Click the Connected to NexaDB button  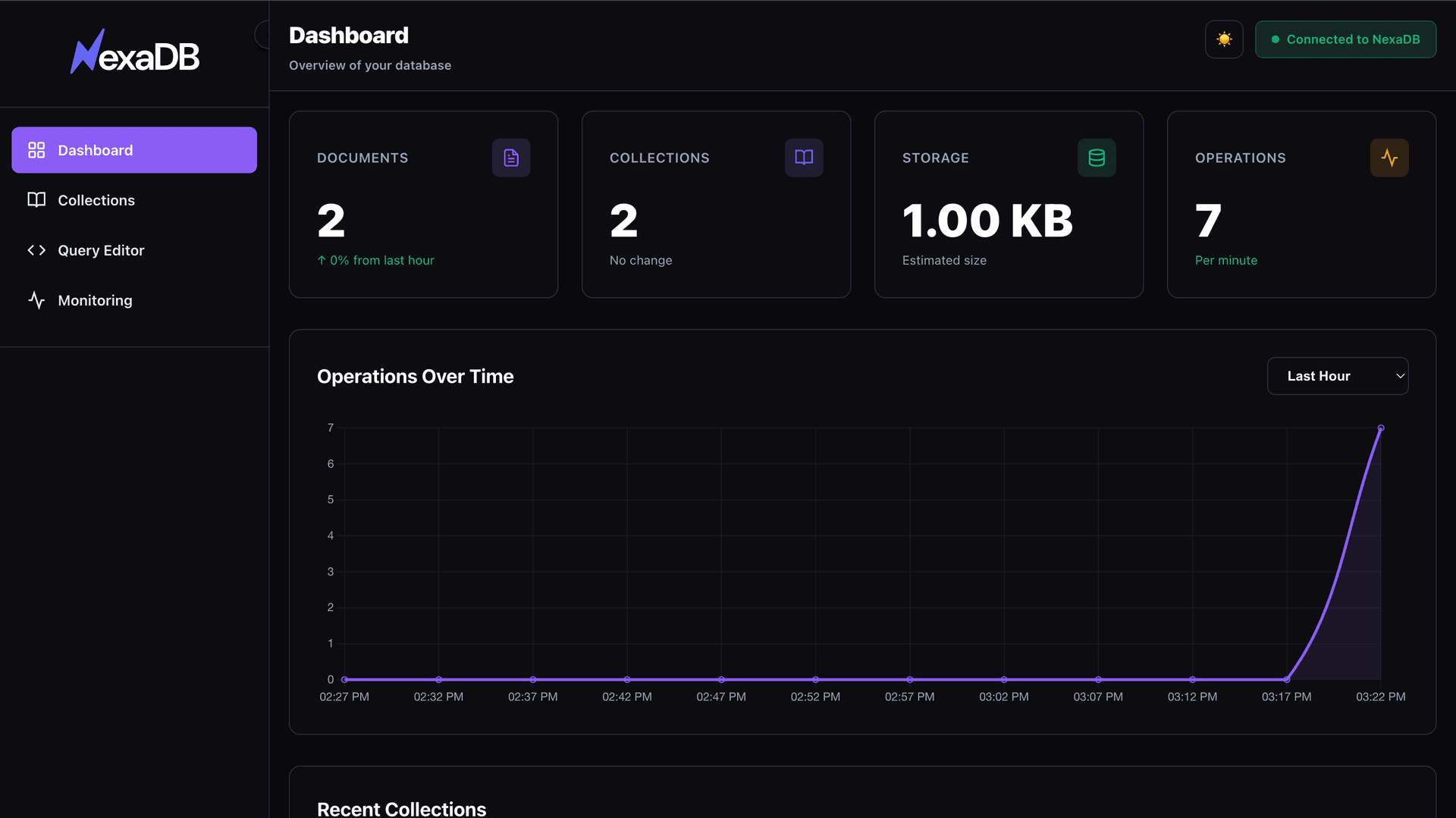[1345, 39]
